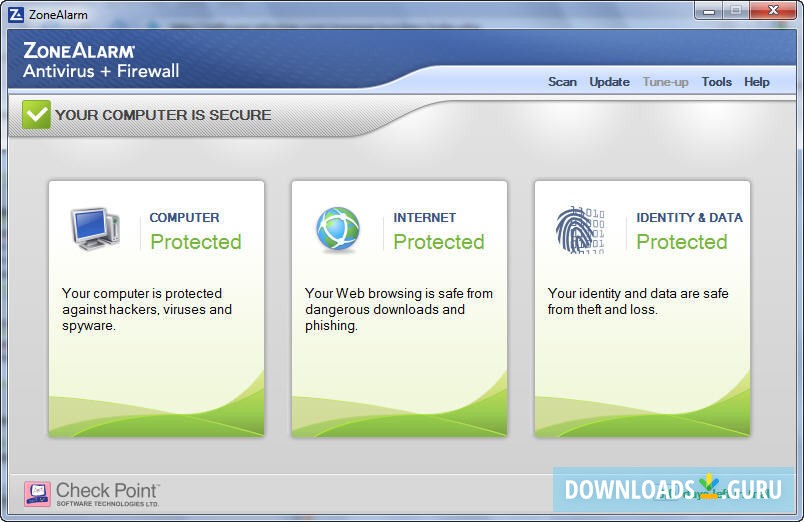Click 'Your computer is protected against hackers' text
This screenshot has width=804, height=522.
click(147, 309)
